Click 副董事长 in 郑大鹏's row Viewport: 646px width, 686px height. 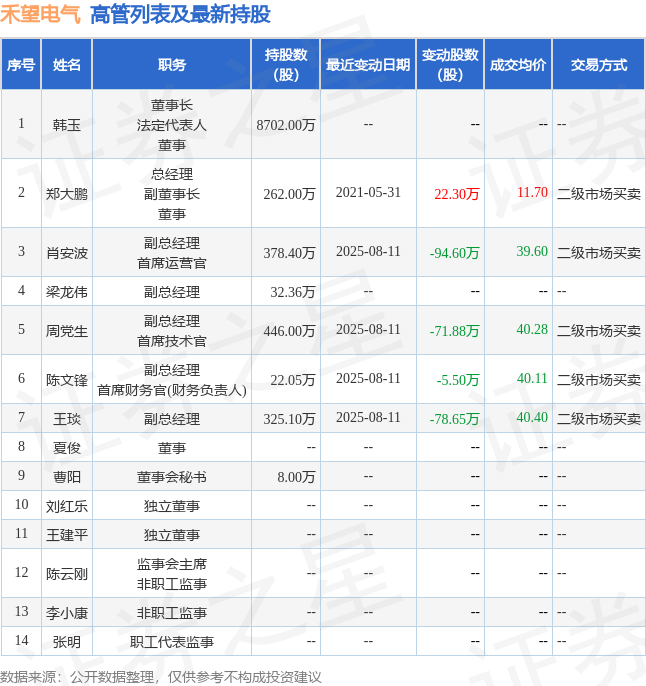point(171,194)
